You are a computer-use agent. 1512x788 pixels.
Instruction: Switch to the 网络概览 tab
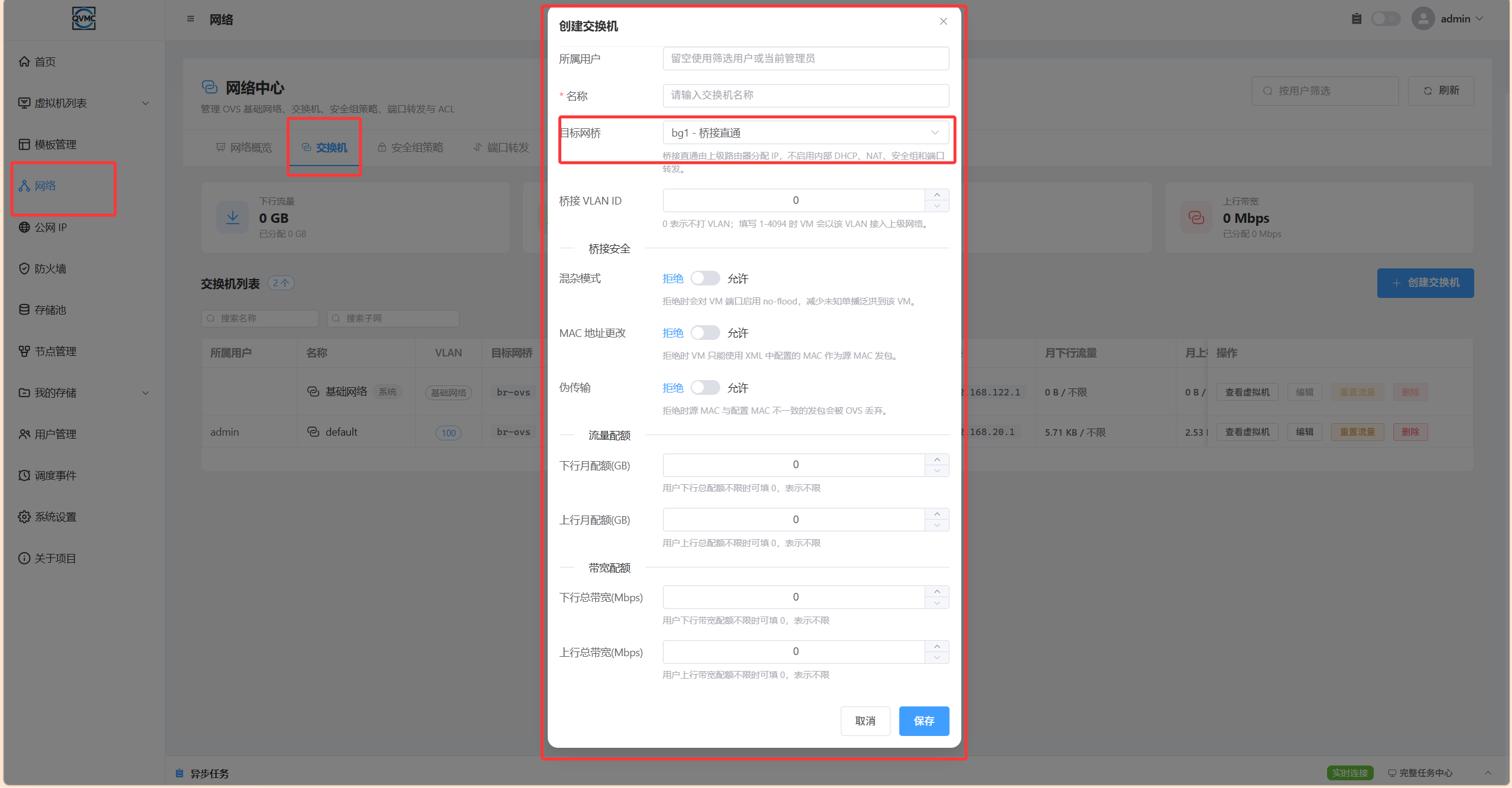point(244,147)
